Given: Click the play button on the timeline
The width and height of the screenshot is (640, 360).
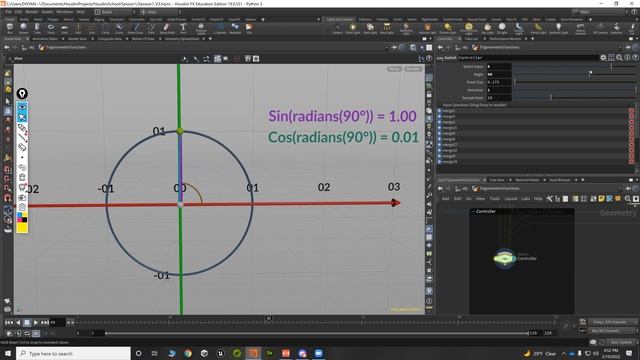Looking at the screenshot, I should [36, 322].
